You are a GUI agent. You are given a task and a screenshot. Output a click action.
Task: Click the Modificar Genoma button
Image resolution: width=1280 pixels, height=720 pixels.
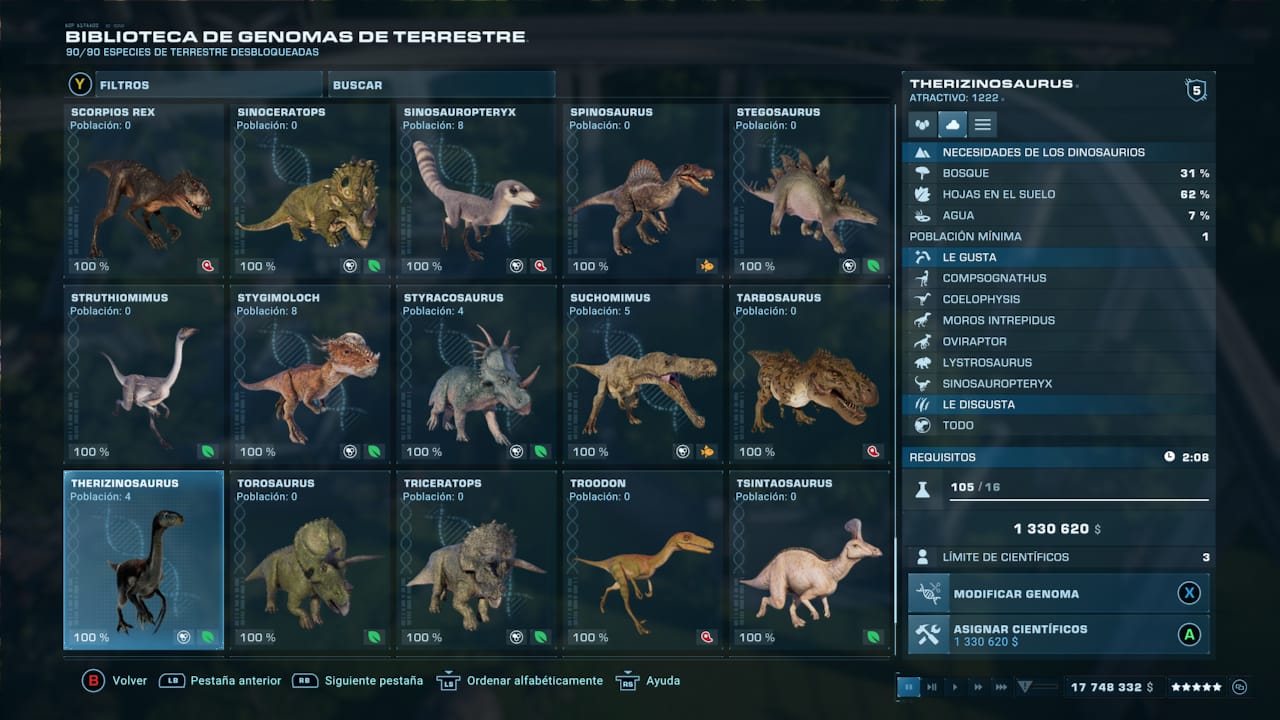[1059, 593]
